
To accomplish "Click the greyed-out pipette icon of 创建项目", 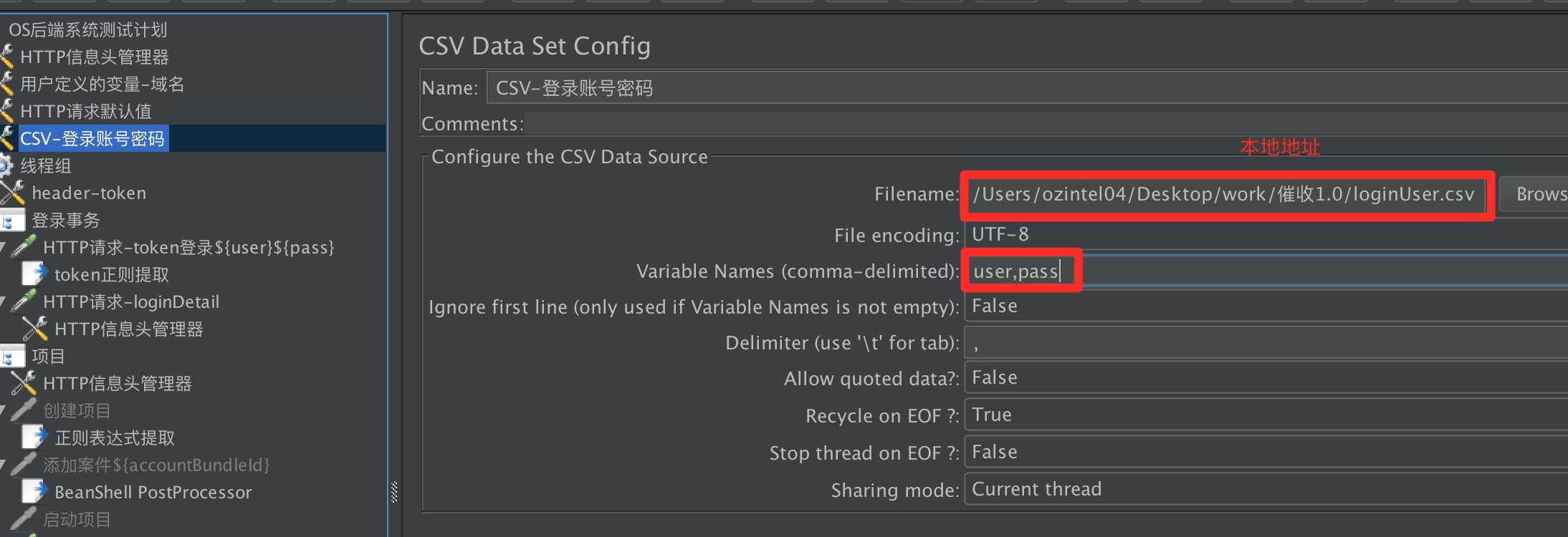I will pyautogui.click(x=24, y=410).
